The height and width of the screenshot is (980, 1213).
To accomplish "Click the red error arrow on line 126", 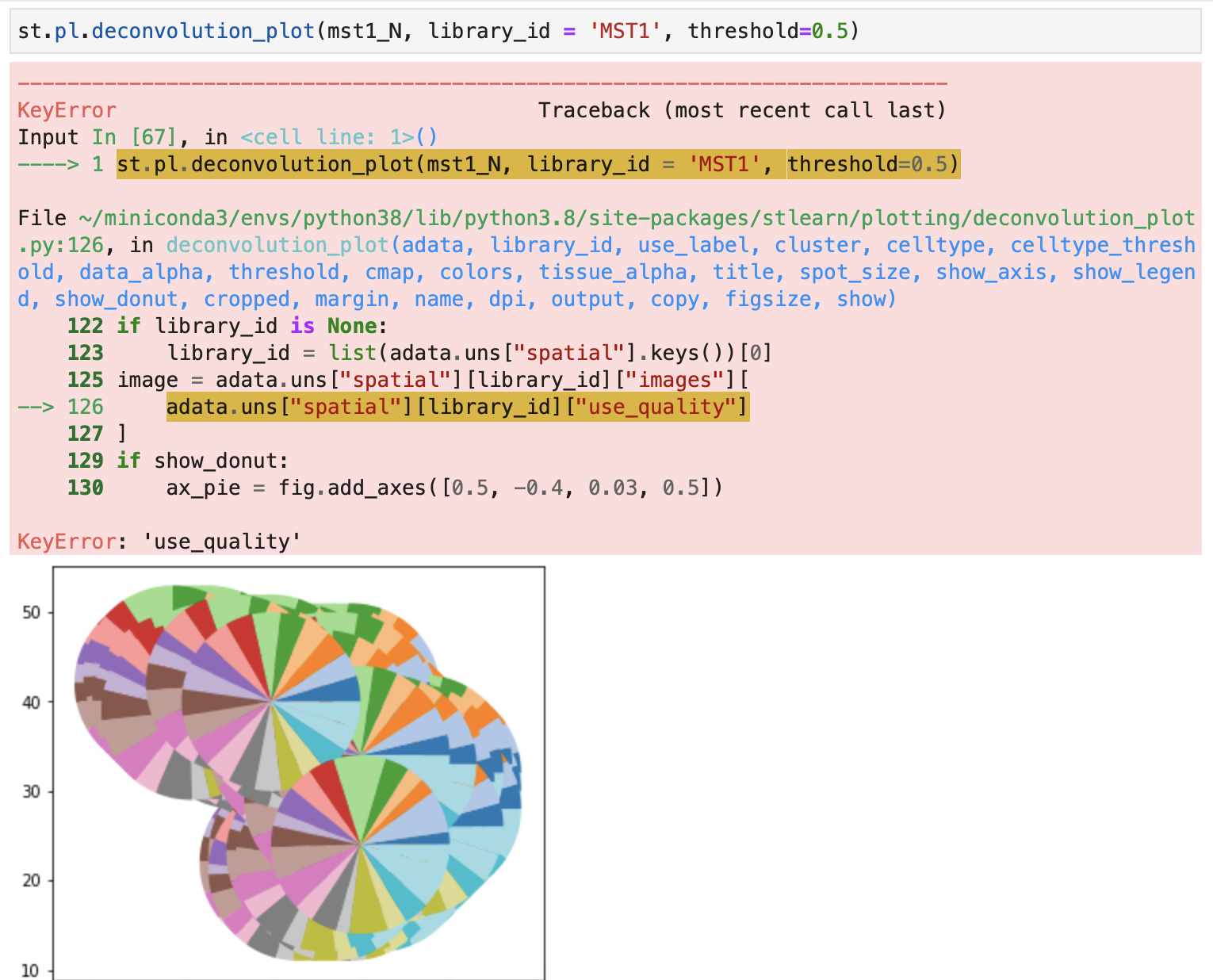I will coord(36,407).
